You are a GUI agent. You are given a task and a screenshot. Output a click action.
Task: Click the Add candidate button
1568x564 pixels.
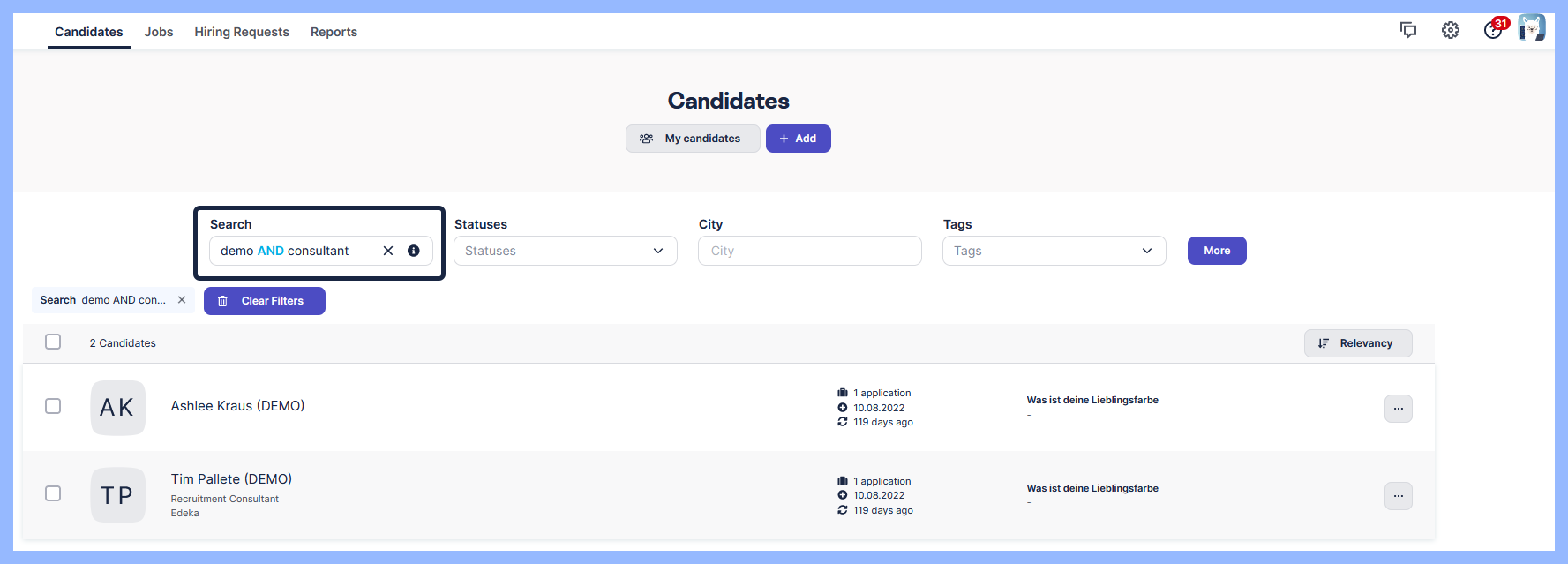click(798, 139)
